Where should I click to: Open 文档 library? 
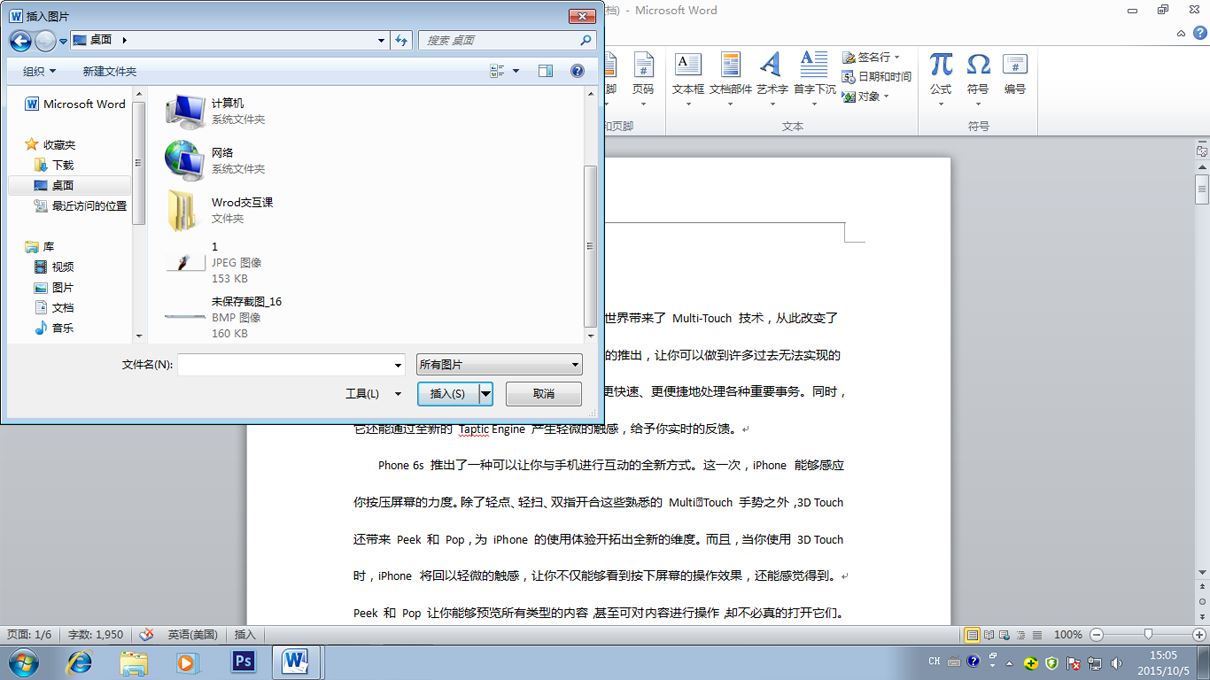[x=54, y=308]
